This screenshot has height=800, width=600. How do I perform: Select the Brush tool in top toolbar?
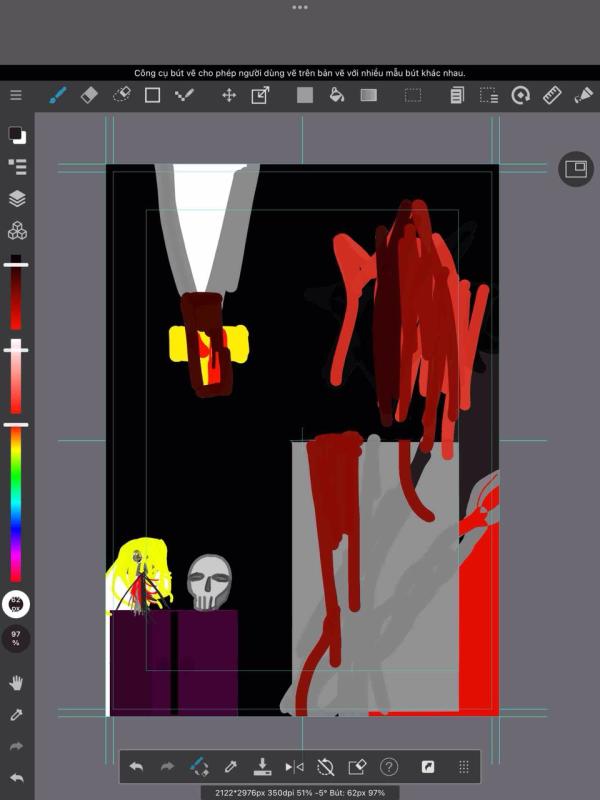(58, 95)
